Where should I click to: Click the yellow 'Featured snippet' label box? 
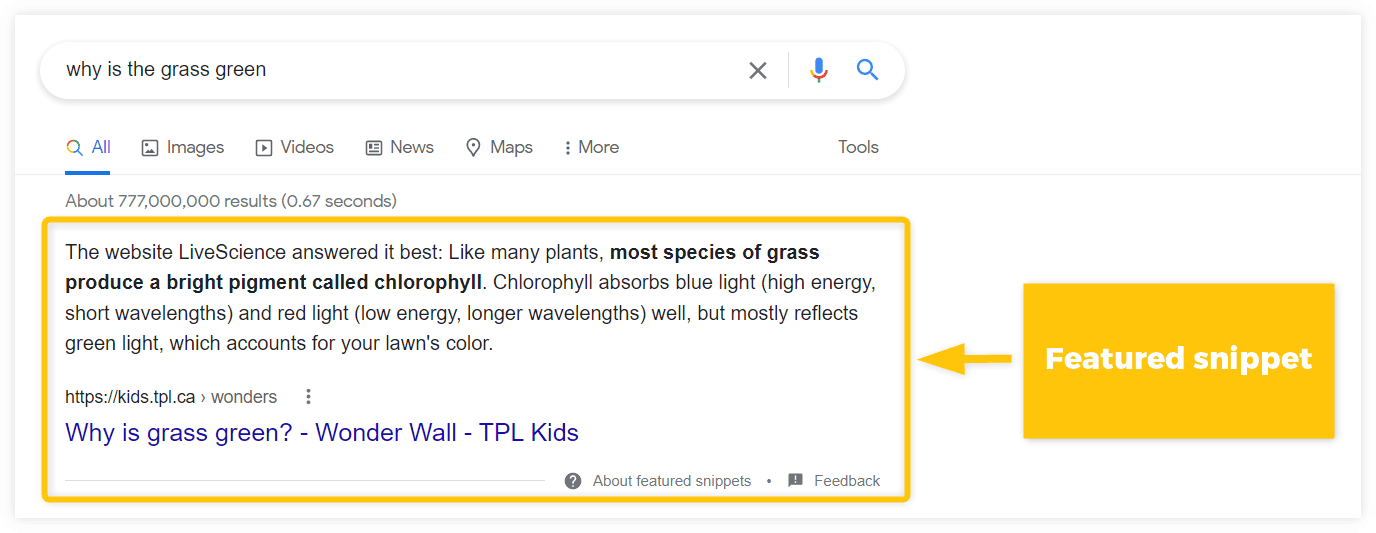(x=1178, y=360)
